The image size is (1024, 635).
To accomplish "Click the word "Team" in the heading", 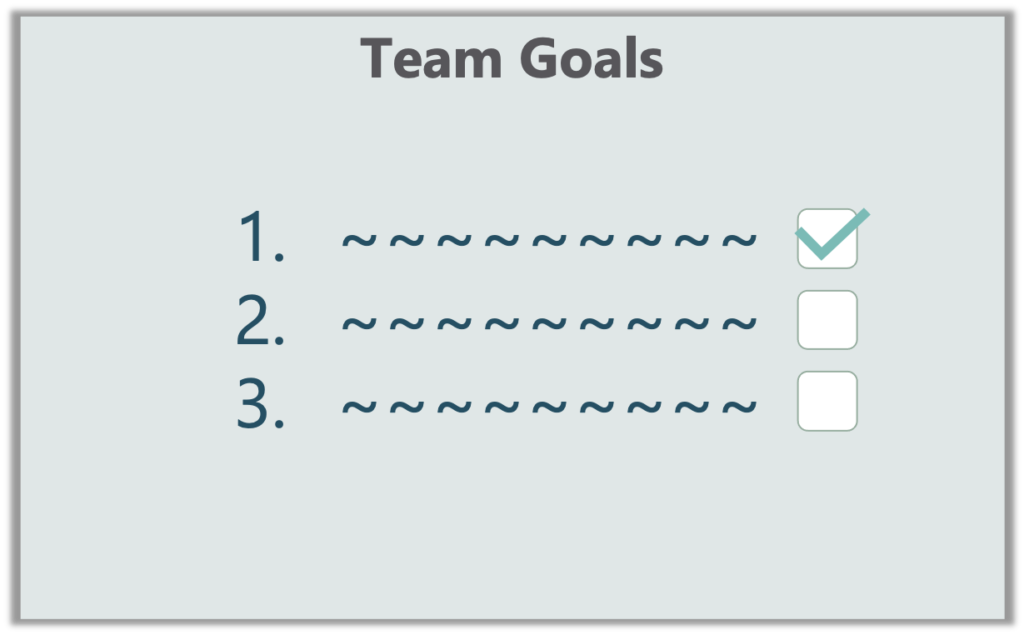I will click(431, 59).
